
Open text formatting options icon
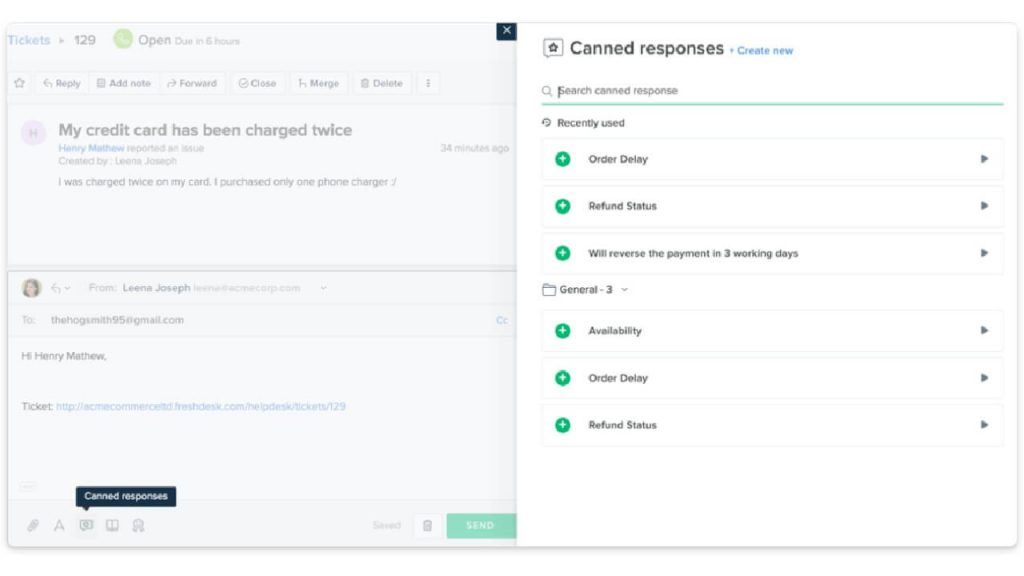click(59, 525)
